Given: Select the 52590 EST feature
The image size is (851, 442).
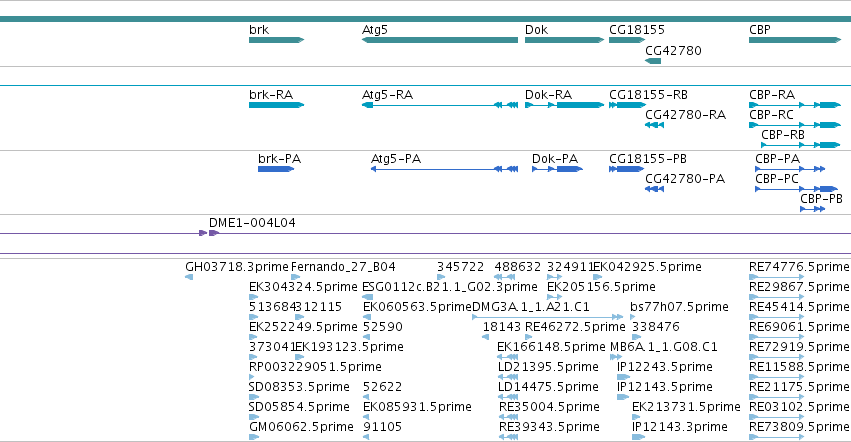Looking at the screenshot, I should pyautogui.click(x=366, y=337).
